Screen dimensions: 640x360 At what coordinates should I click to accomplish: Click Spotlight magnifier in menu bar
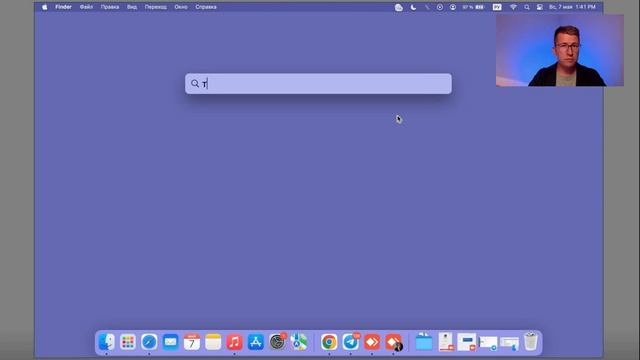tap(527, 7)
